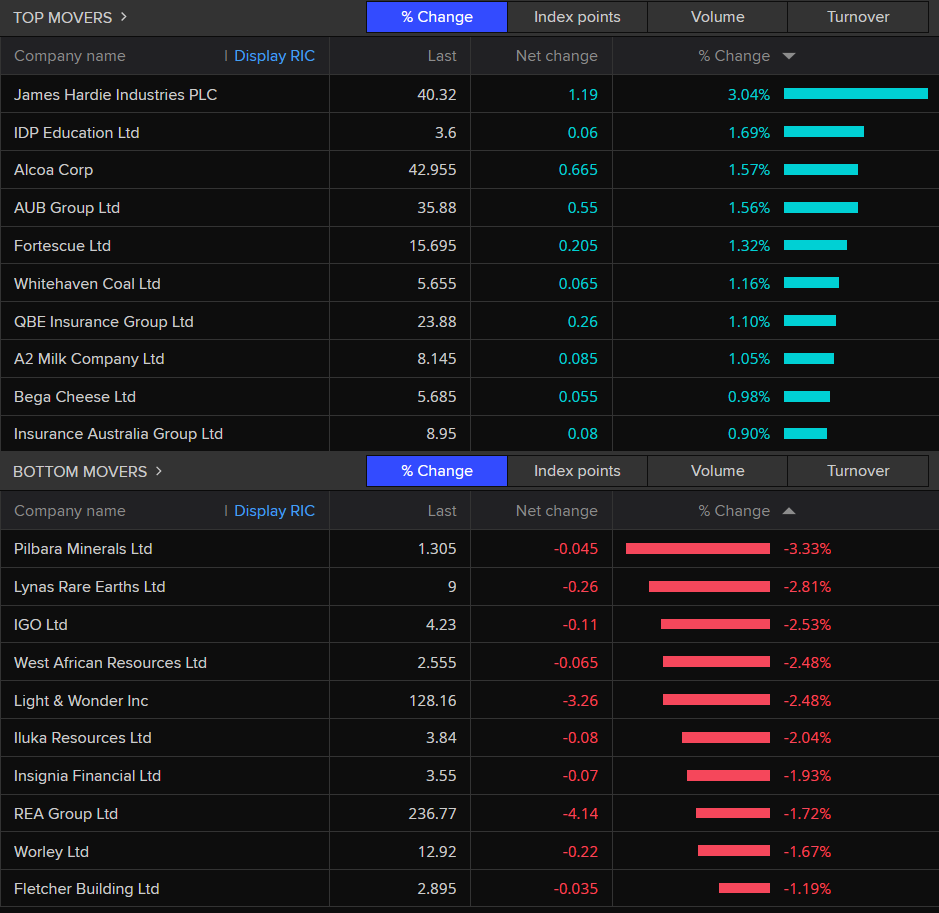Select QBE Insurance Group Ltd
This screenshot has width=939, height=913.
click(x=104, y=321)
